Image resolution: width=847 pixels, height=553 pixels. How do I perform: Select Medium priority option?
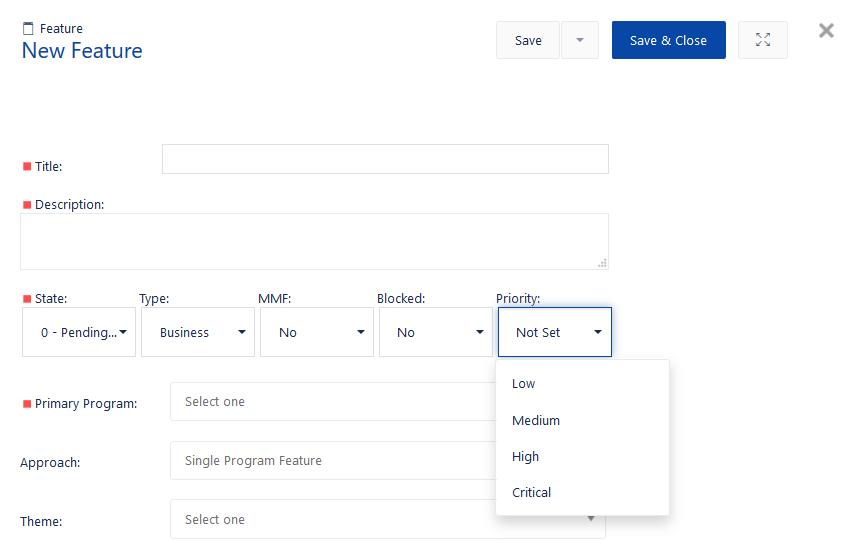582,420
